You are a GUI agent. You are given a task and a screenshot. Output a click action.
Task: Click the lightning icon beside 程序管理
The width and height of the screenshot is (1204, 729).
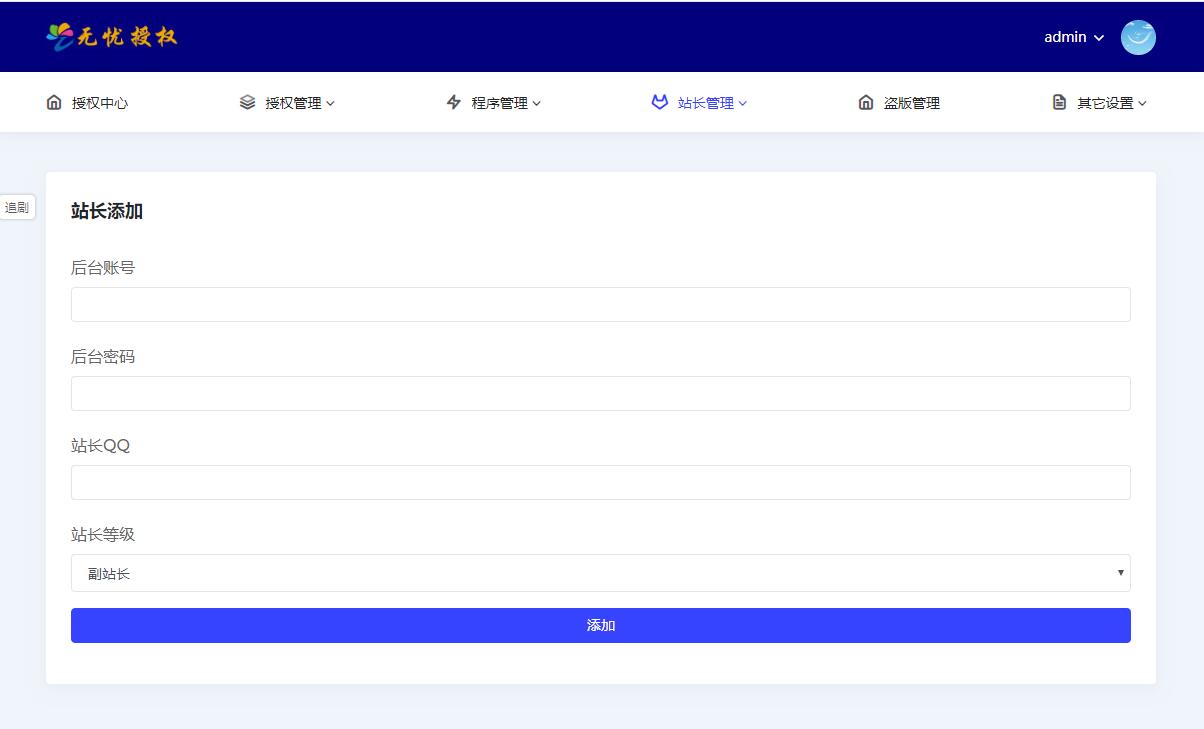click(x=454, y=102)
